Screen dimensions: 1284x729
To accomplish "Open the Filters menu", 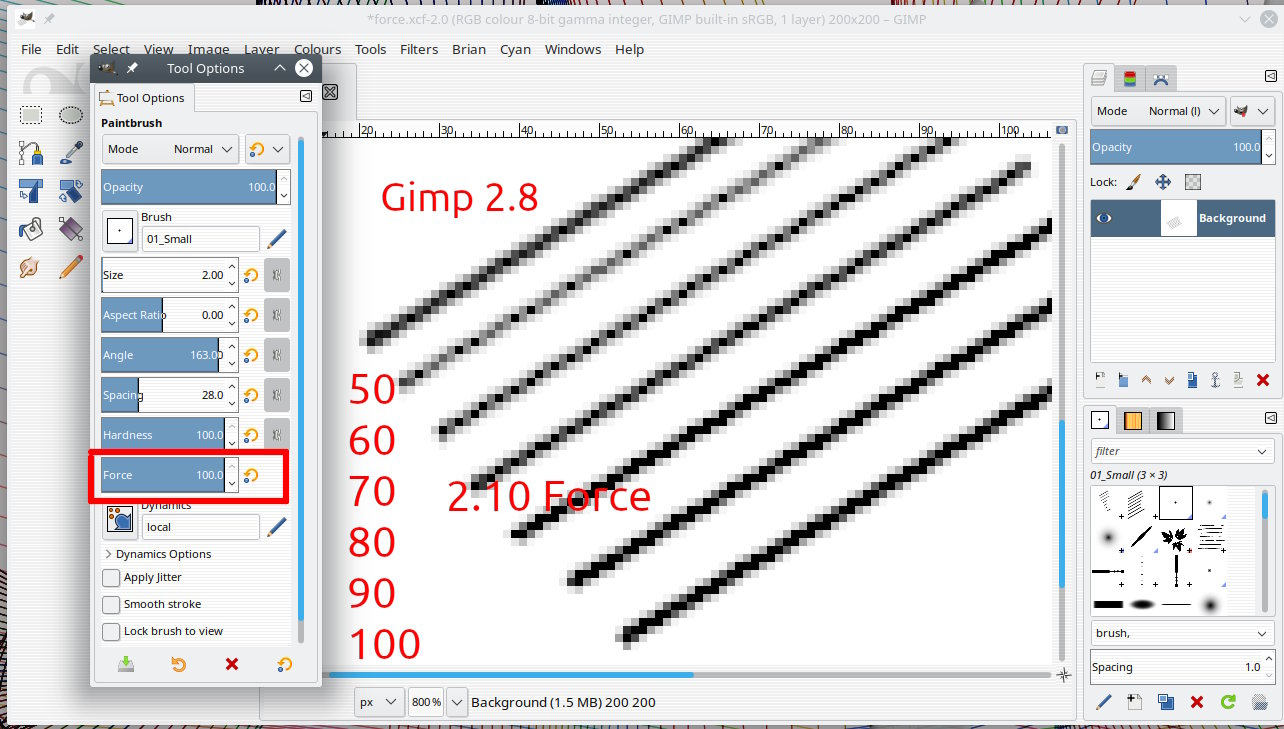I will tap(419, 49).
